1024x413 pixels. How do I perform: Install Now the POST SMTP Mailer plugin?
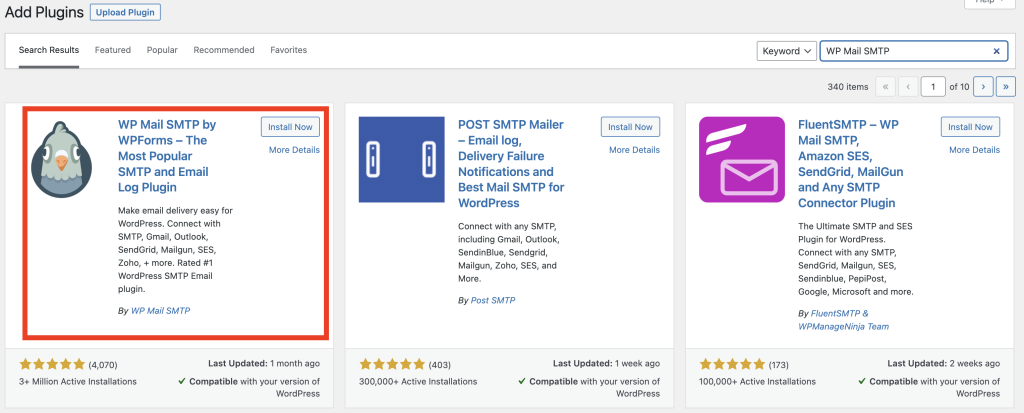pyautogui.click(x=630, y=127)
